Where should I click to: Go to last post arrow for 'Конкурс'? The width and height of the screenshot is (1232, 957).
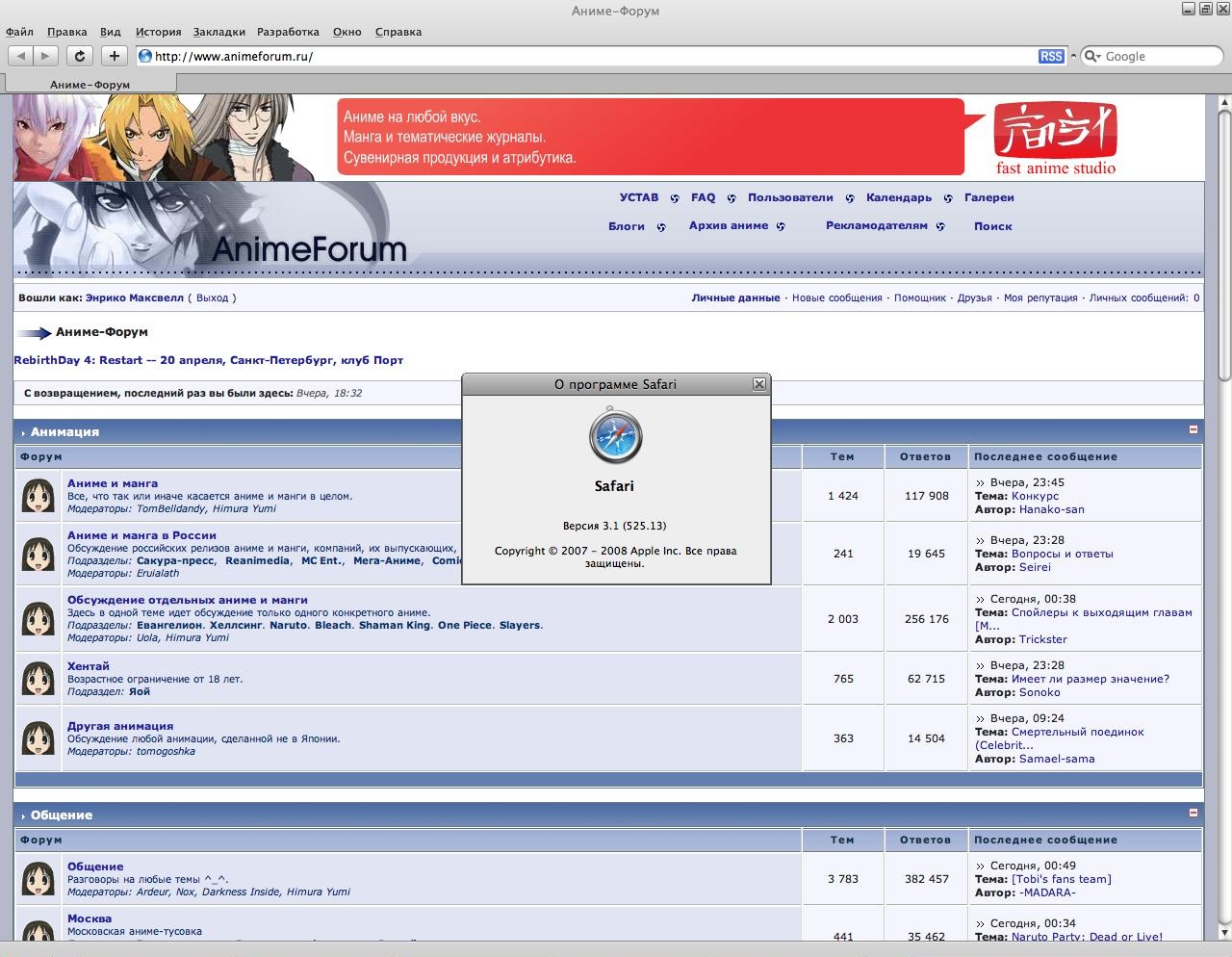click(x=981, y=483)
